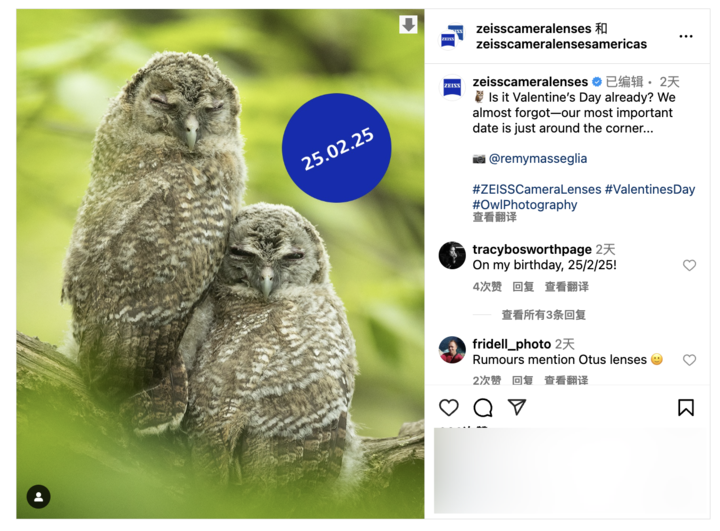Click the blue 25.02.25 circle on photo
720x531 pixels.
tap(337, 148)
